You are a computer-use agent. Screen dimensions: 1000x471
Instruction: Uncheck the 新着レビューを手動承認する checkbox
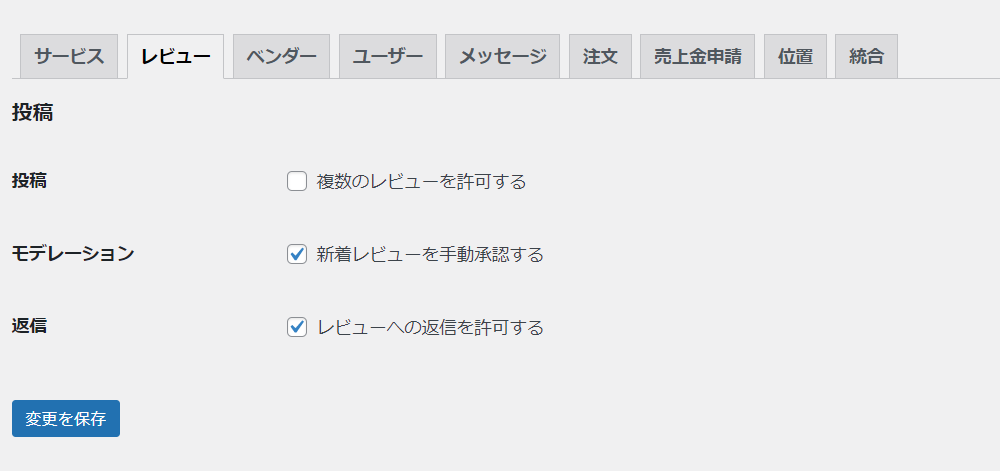pyautogui.click(x=297, y=255)
